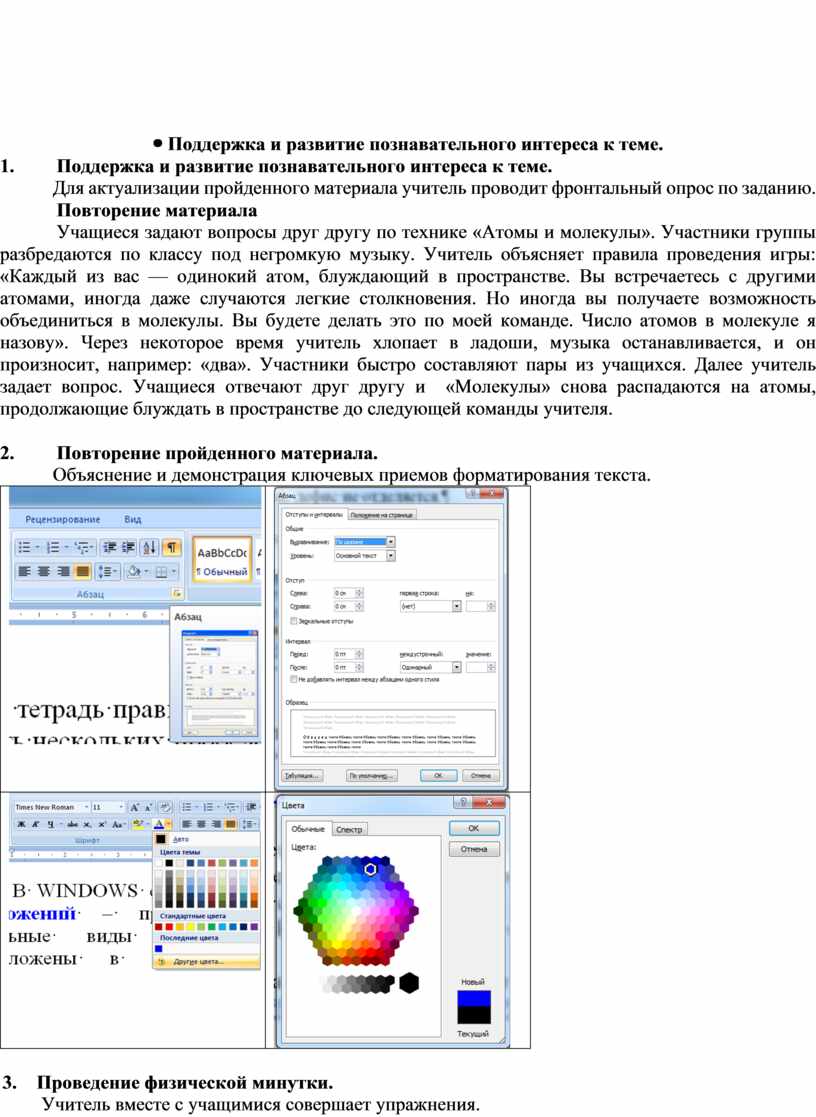Click the bullet list icon in the labeled Абзац group
Screen dimensions: 816x1117
click(x=27, y=547)
